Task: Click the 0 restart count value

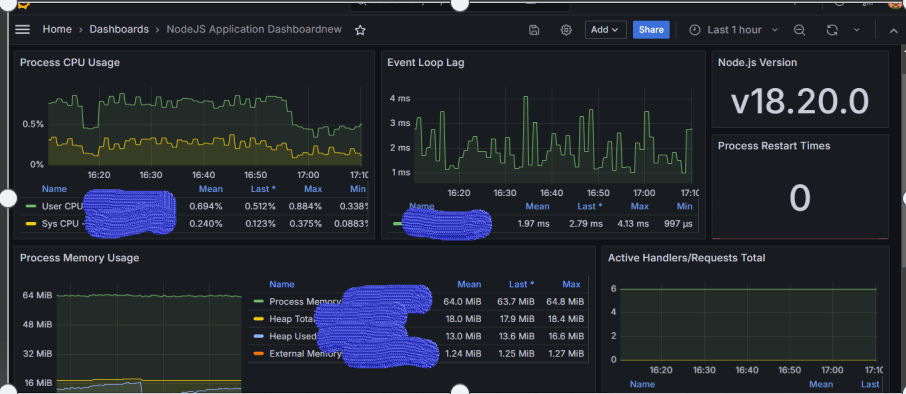Action: [800, 198]
